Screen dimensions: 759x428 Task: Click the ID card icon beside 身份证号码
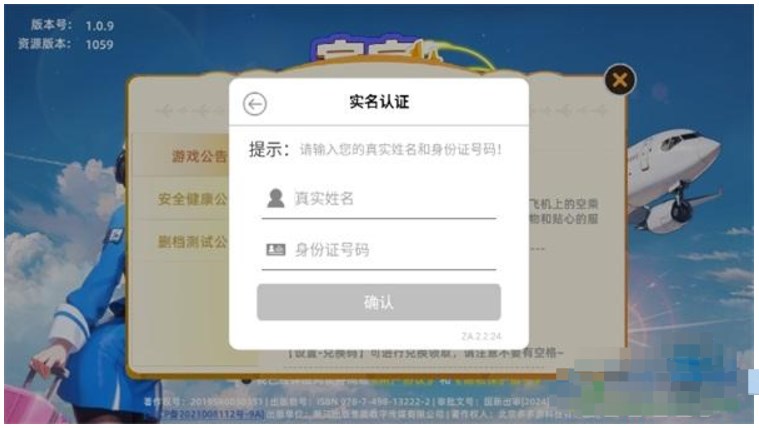(275, 250)
